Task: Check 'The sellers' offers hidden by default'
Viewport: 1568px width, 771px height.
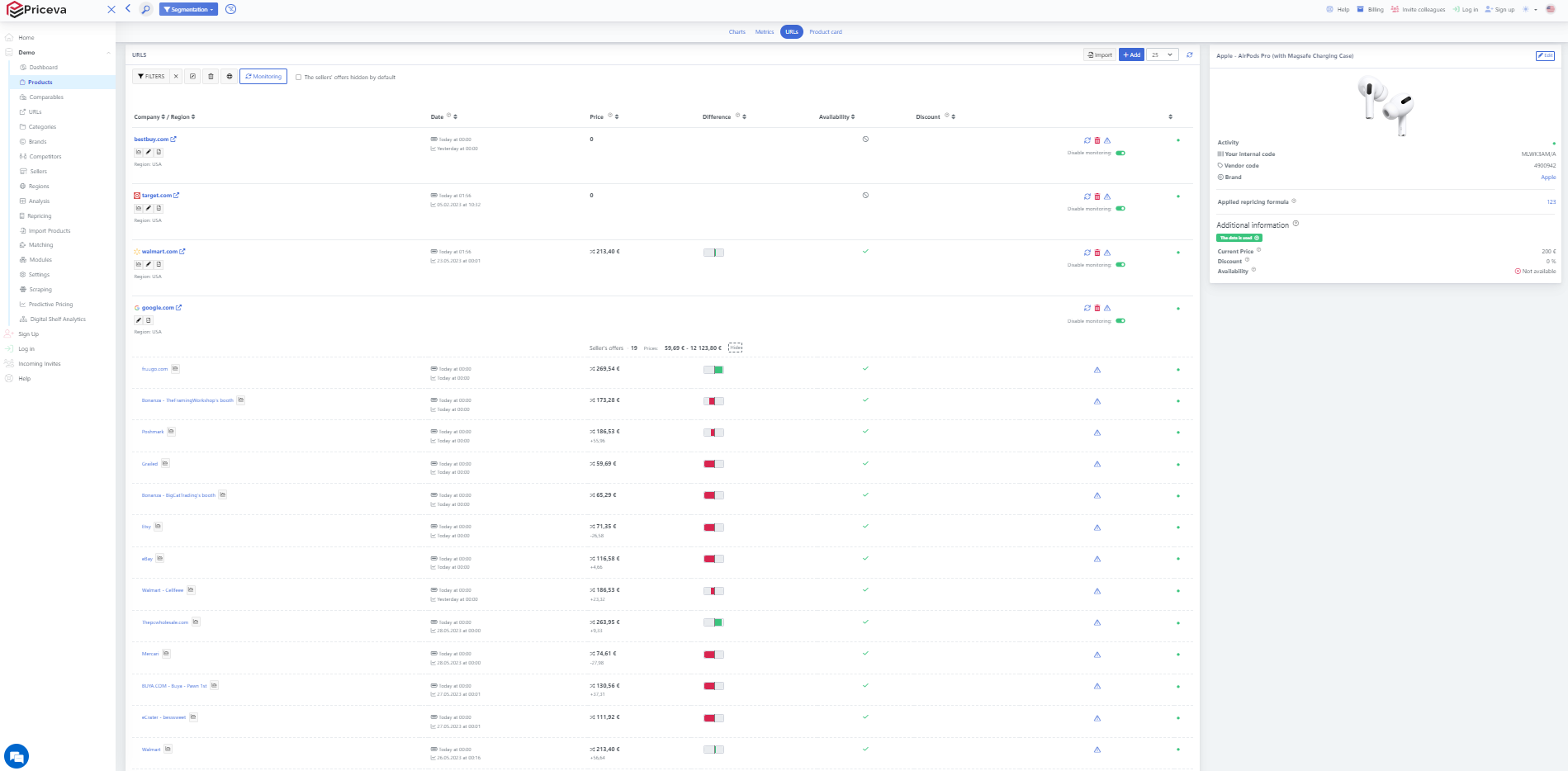Action: coord(299,77)
